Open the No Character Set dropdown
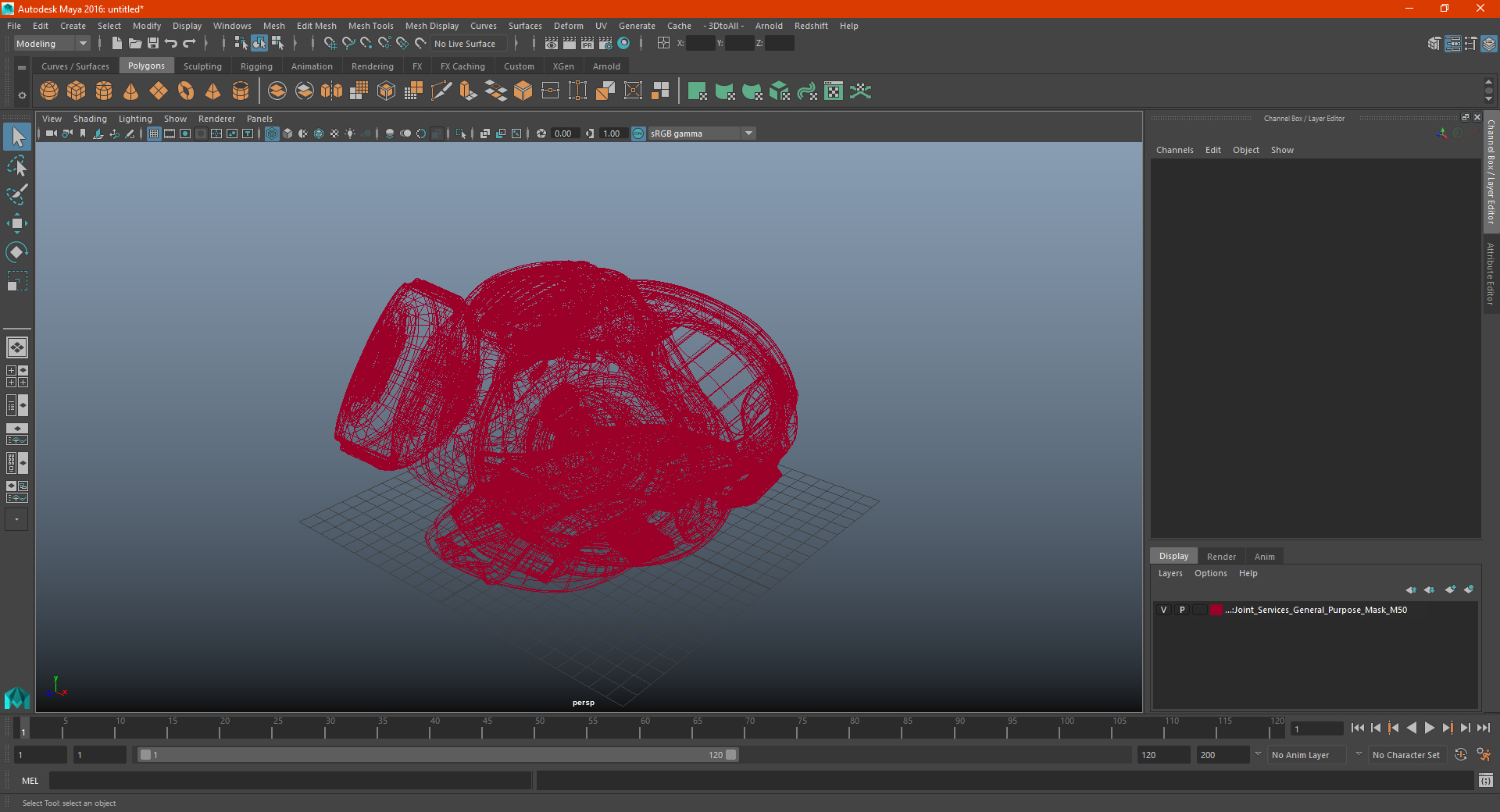Viewport: 1500px width, 812px height. tap(1406, 755)
